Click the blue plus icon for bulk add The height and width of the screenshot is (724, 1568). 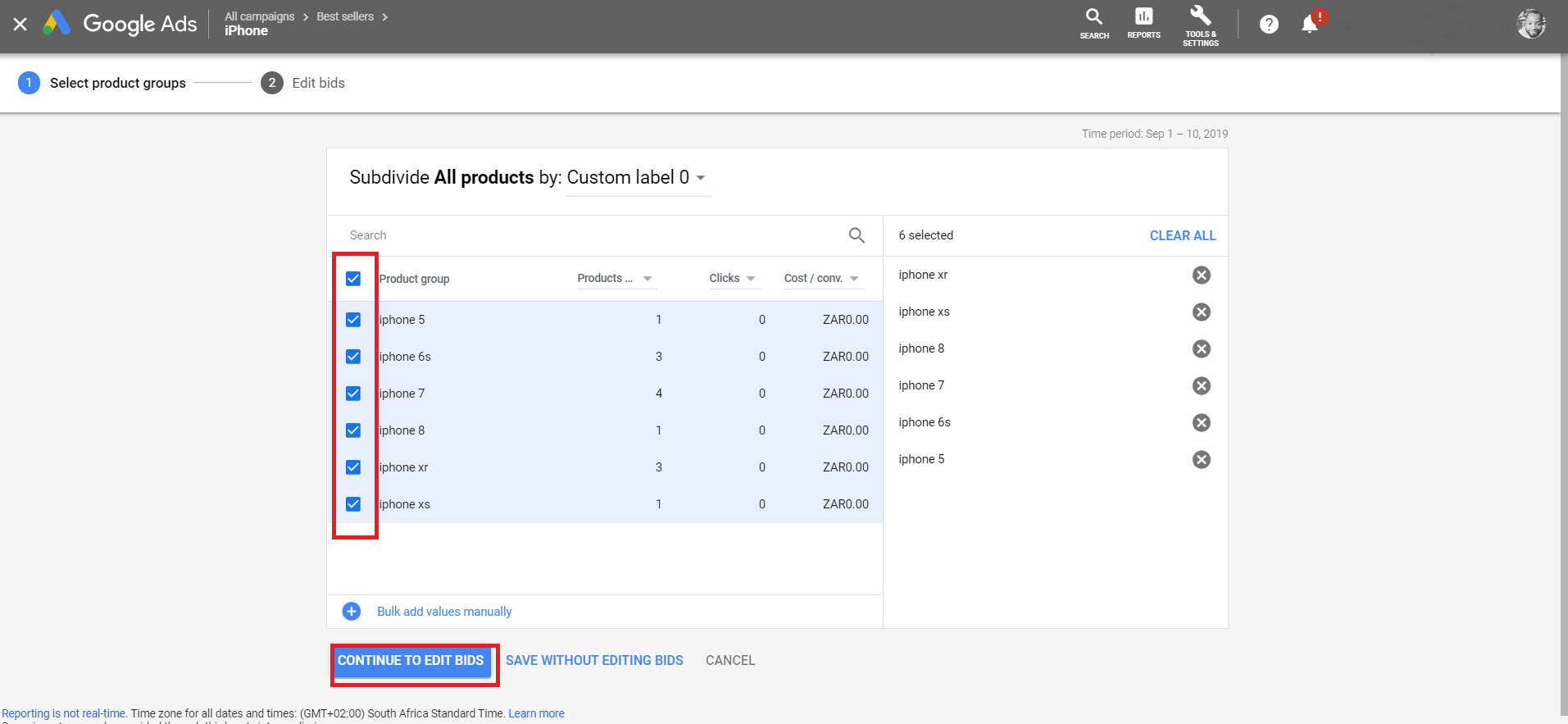(352, 611)
